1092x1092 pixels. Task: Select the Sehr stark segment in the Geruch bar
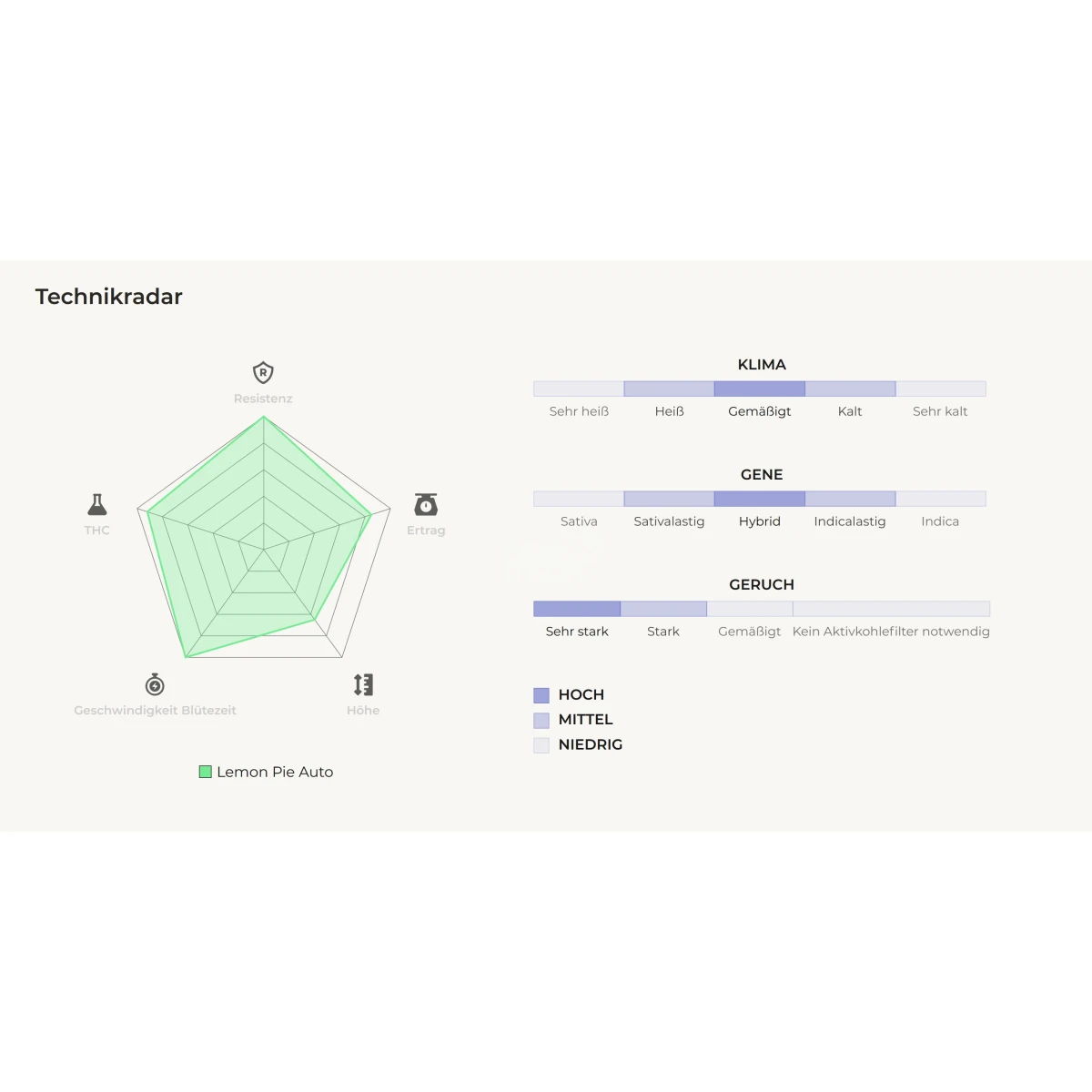pos(577,609)
